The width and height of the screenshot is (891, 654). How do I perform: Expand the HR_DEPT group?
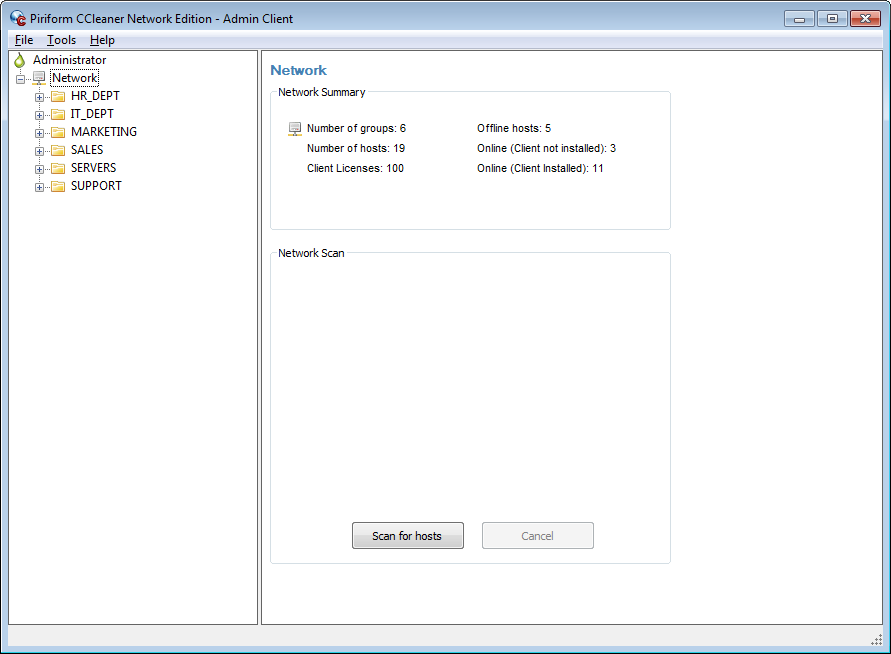pyautogui.click(x=39, y=97)
